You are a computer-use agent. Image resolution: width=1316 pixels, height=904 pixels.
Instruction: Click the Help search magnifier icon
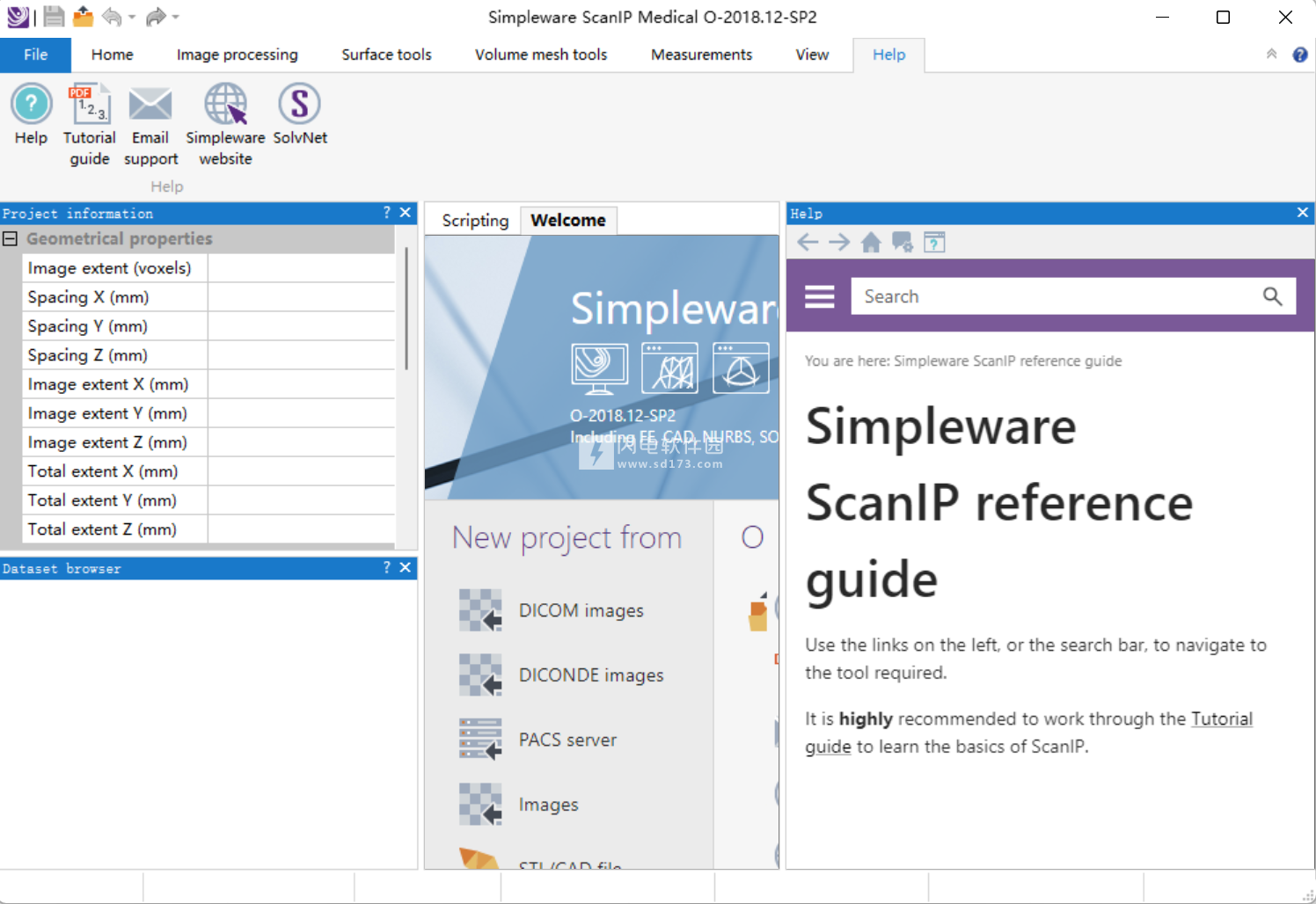coord(1272,296)
